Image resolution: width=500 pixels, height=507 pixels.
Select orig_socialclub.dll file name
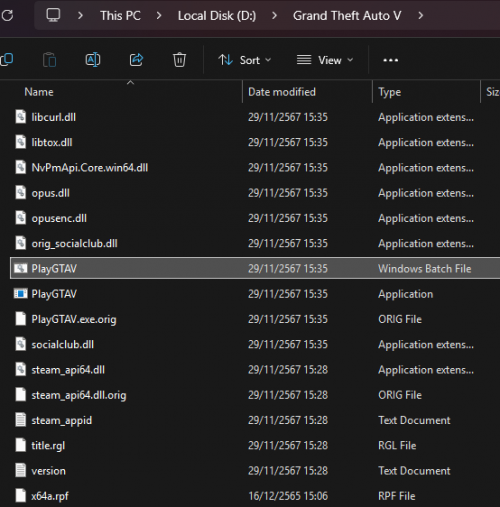74,244
